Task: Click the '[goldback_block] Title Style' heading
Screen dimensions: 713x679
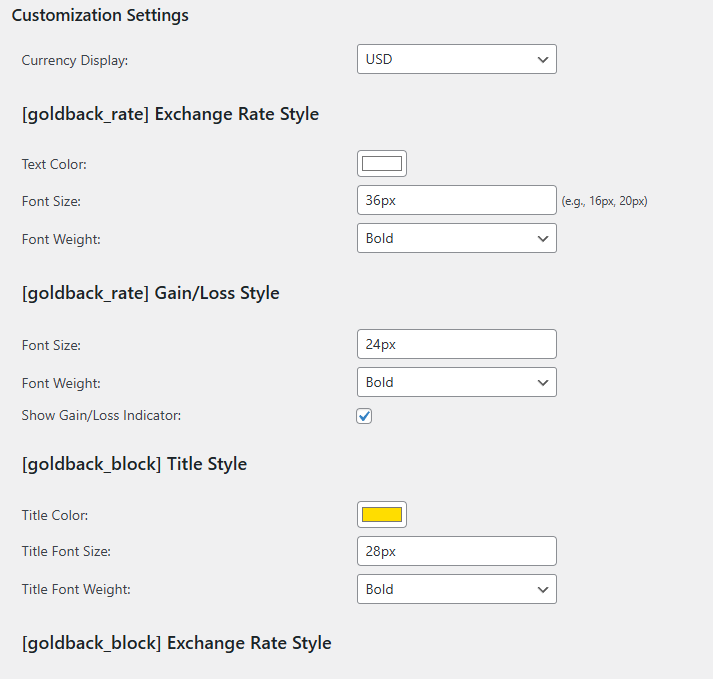Action: coord(134,464)
